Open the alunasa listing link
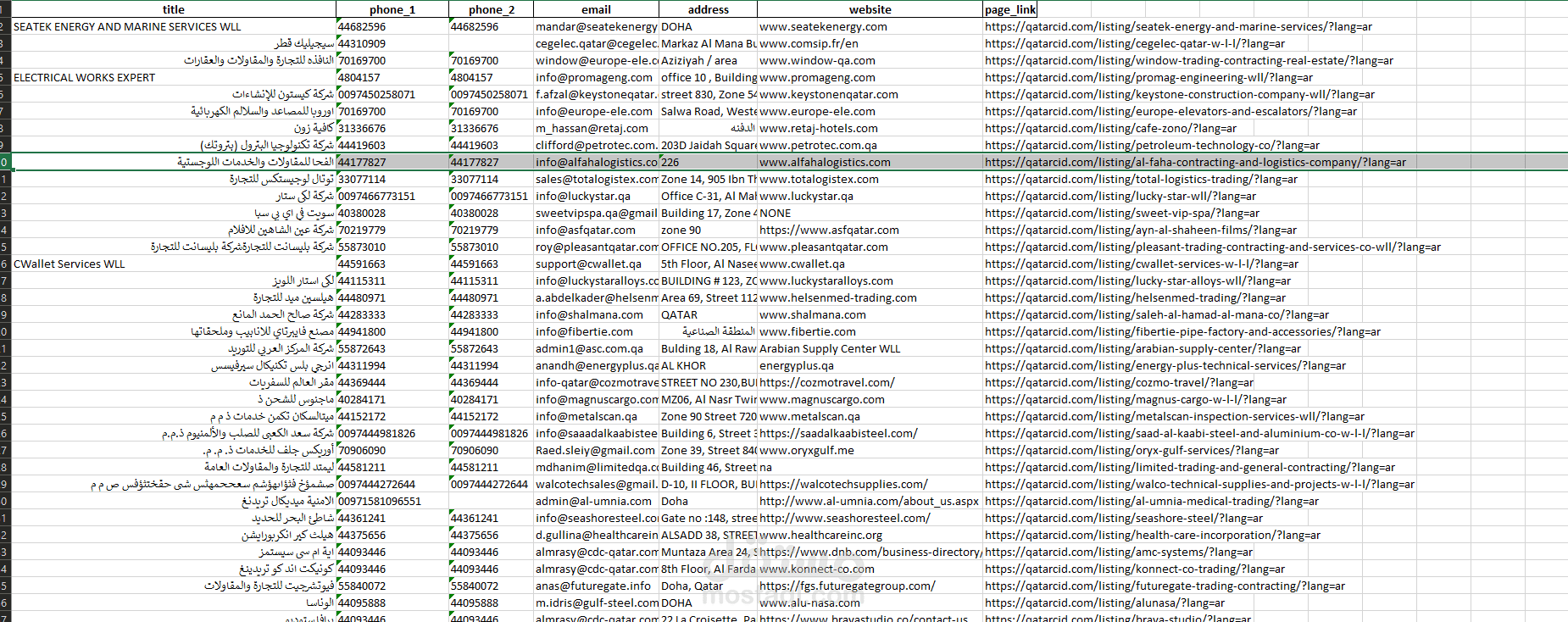 (x=1104, y=603)
